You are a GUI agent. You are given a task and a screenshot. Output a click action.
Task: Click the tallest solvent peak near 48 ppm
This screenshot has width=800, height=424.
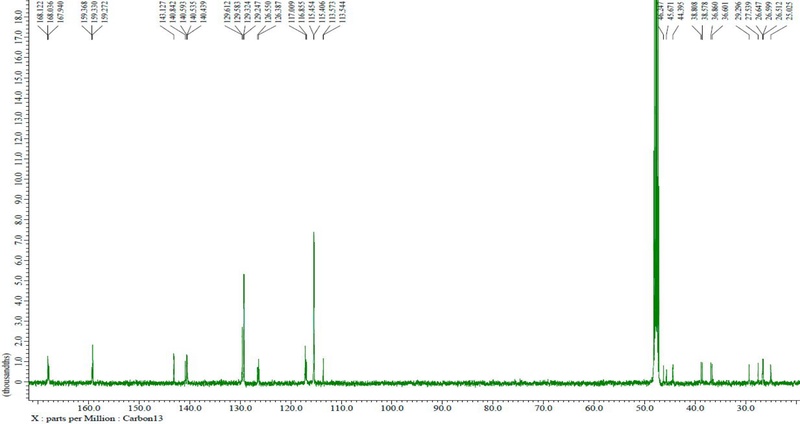click(656, 150)
